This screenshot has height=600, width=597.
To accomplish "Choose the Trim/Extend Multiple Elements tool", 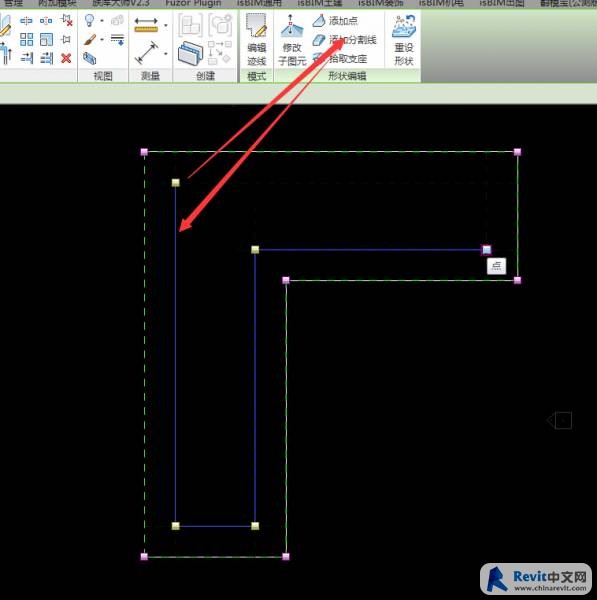I will pos(46,58).
